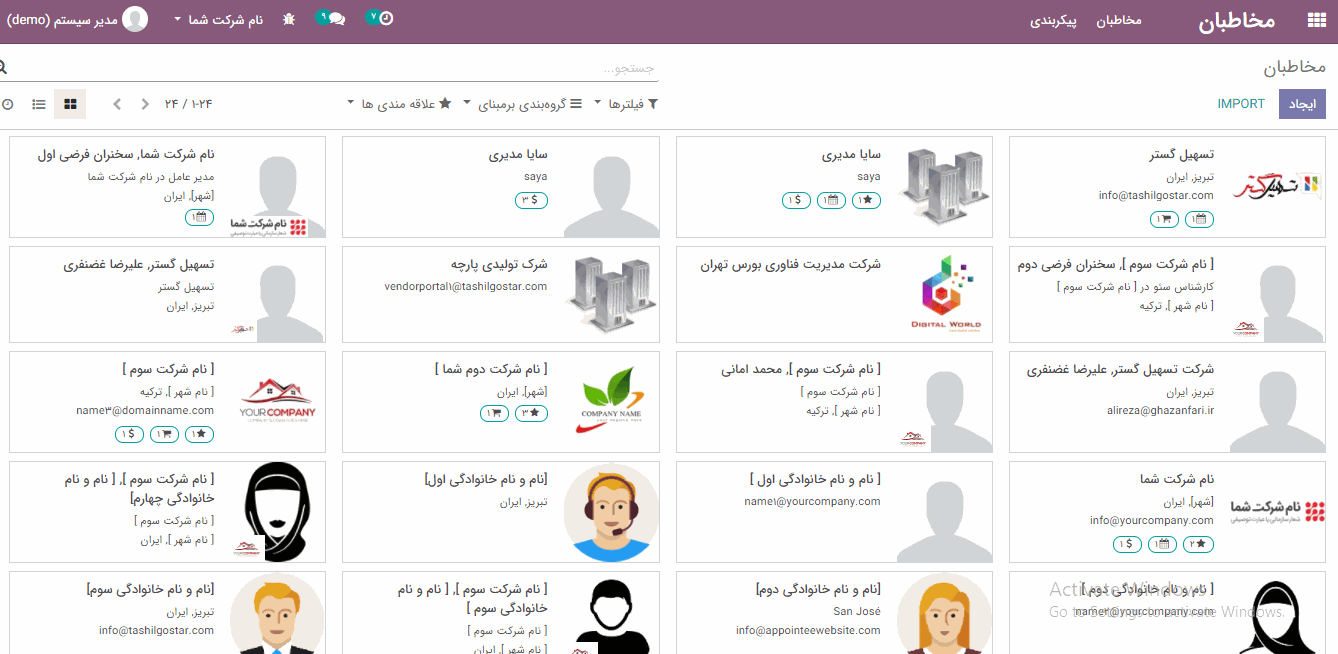The image size is (1338, 654).
Task: Switch to kanban view
Action: pos(70,104)
